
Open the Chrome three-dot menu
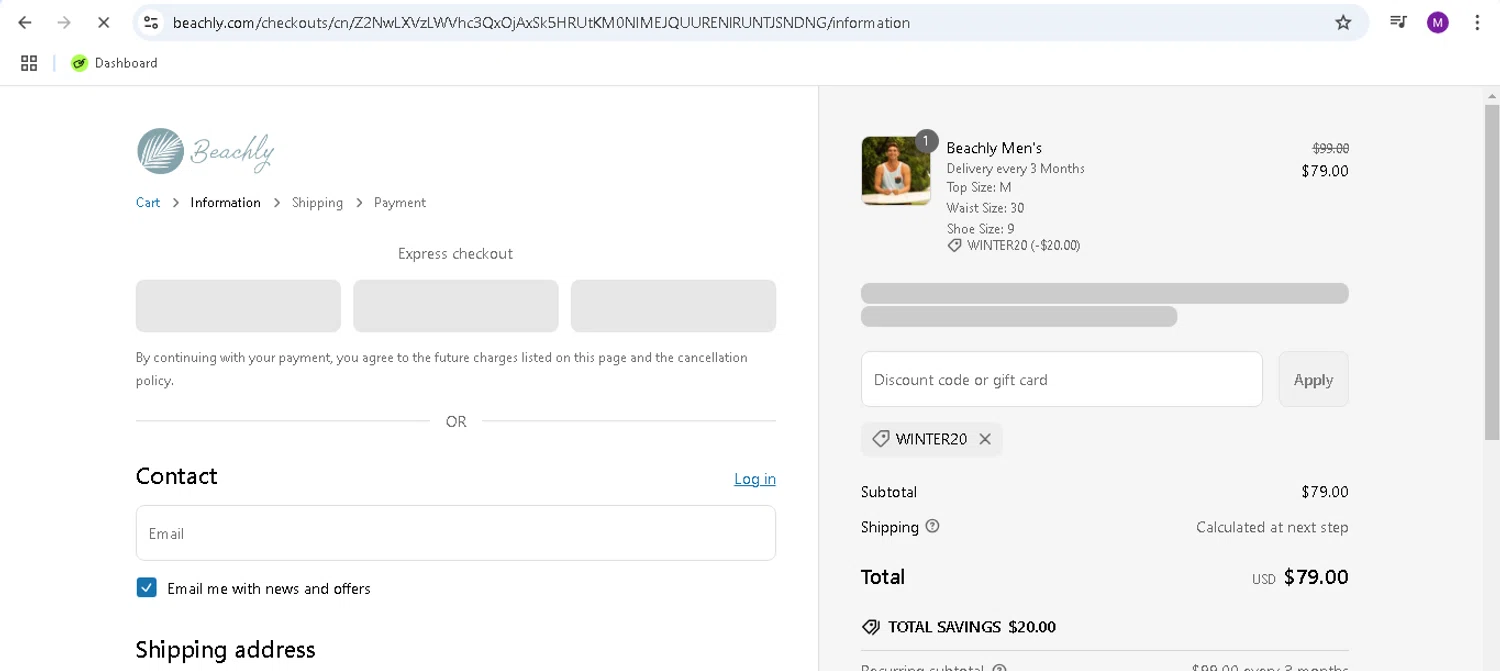pyautogui.click(x=1477, y=22)
